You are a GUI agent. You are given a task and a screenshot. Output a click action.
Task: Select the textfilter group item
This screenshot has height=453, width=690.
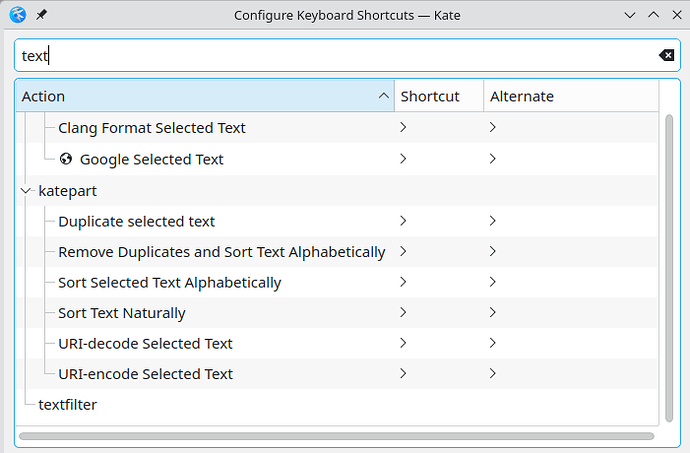[x=67, y=405]
